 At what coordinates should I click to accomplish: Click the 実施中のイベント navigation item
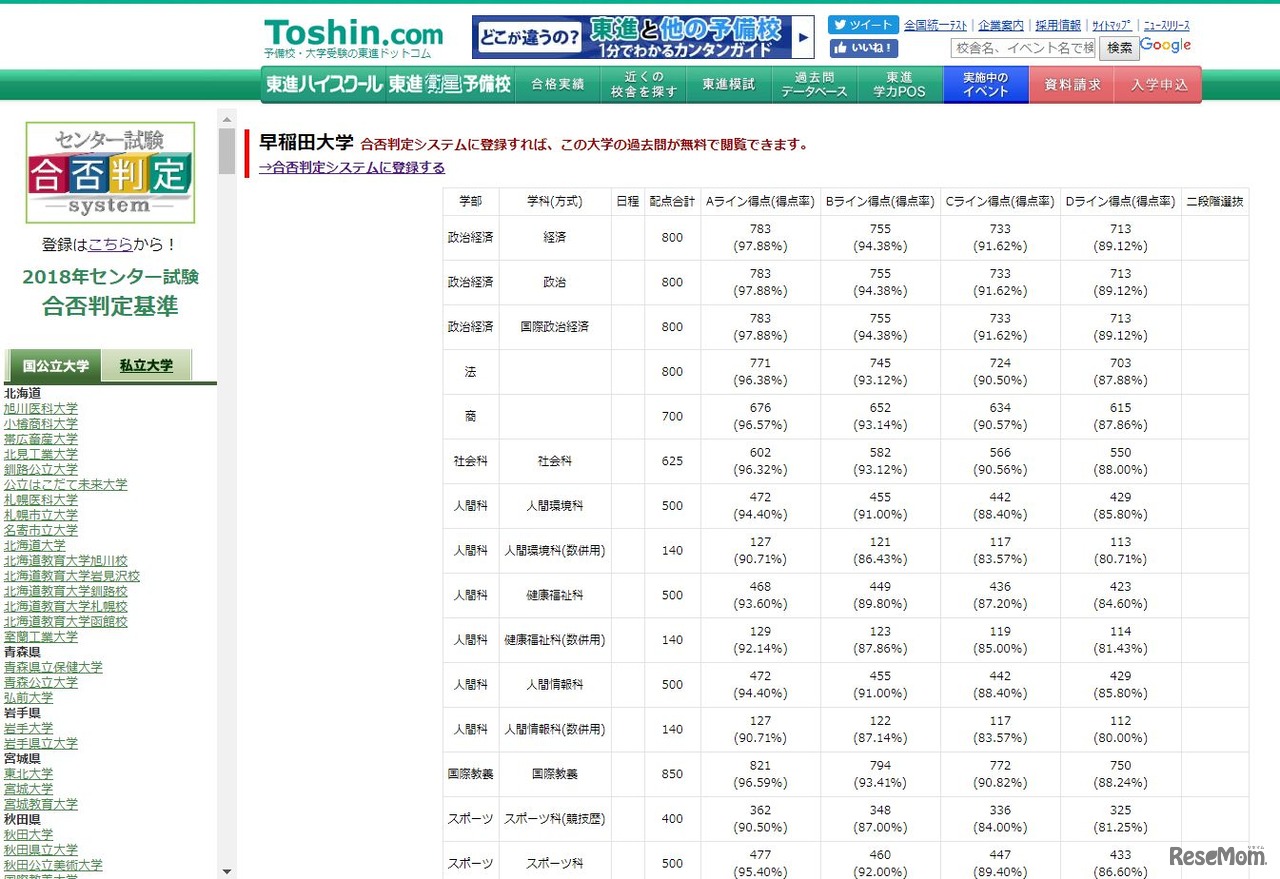(x=985, y=85)
